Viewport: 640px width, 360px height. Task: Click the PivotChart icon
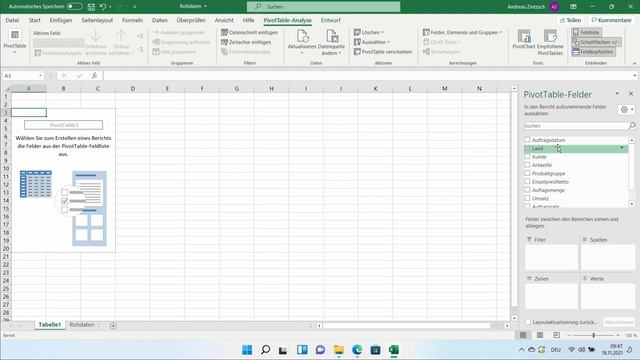pyautogui.click(x=524, y=36)
